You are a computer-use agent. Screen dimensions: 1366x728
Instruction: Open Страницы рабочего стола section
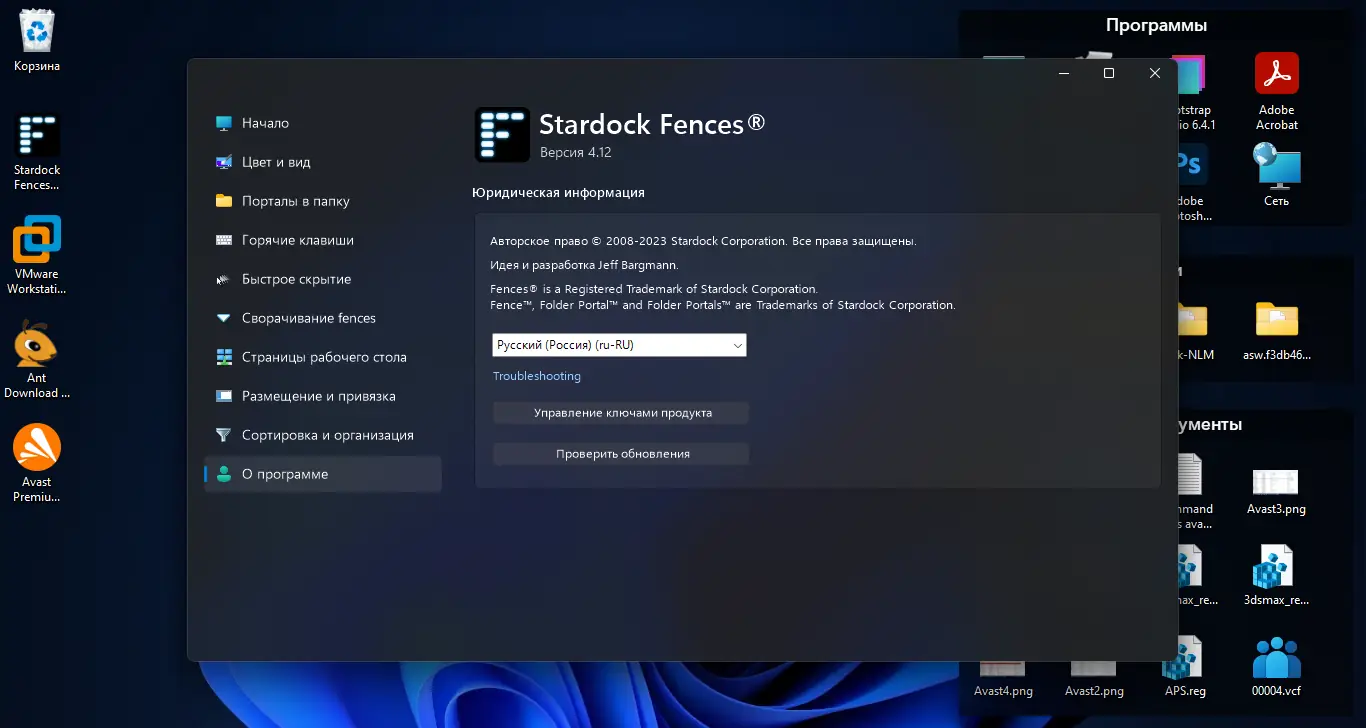pos(322,357)
